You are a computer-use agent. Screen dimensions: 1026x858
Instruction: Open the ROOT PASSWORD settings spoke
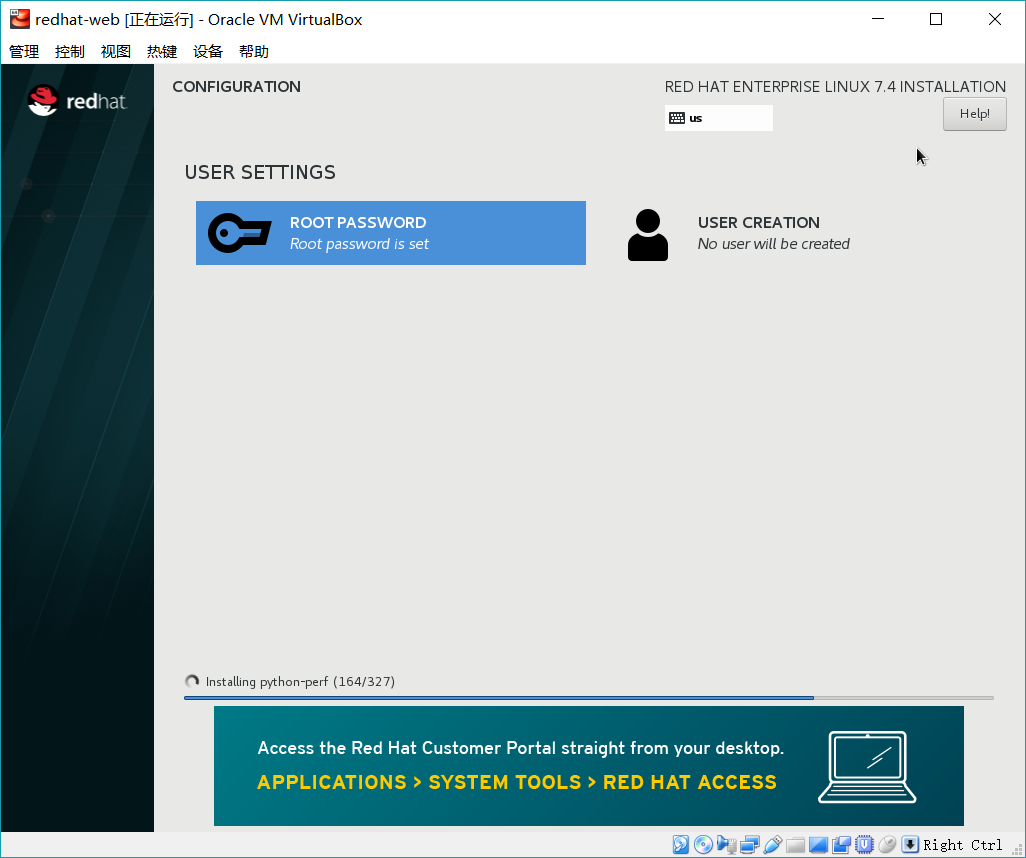(391, 233)
